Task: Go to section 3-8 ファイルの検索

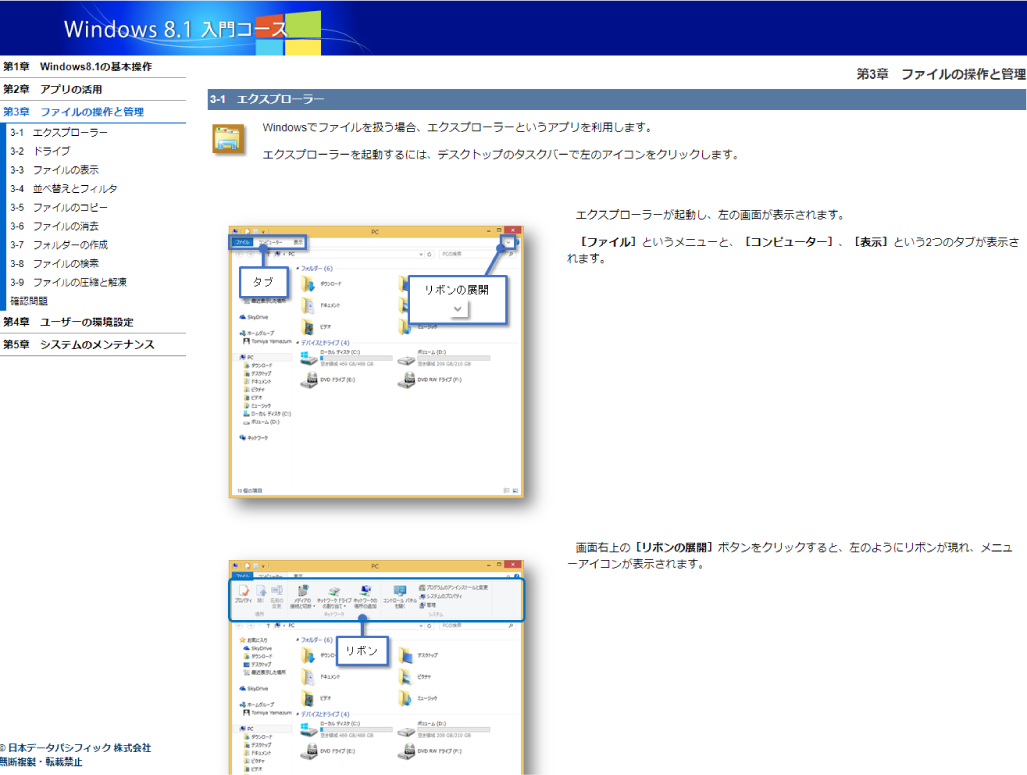Action: 54,263
